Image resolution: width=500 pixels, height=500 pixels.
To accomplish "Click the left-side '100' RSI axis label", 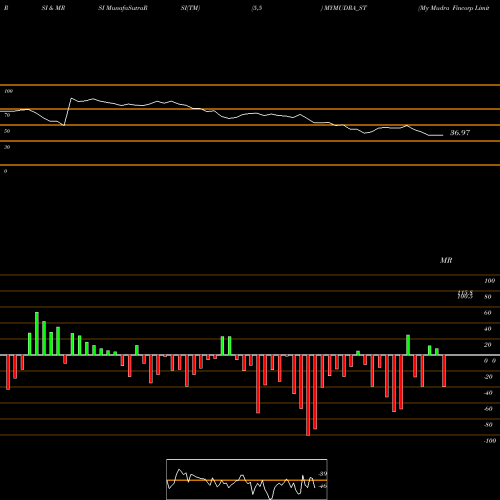I will click(8, 91).
